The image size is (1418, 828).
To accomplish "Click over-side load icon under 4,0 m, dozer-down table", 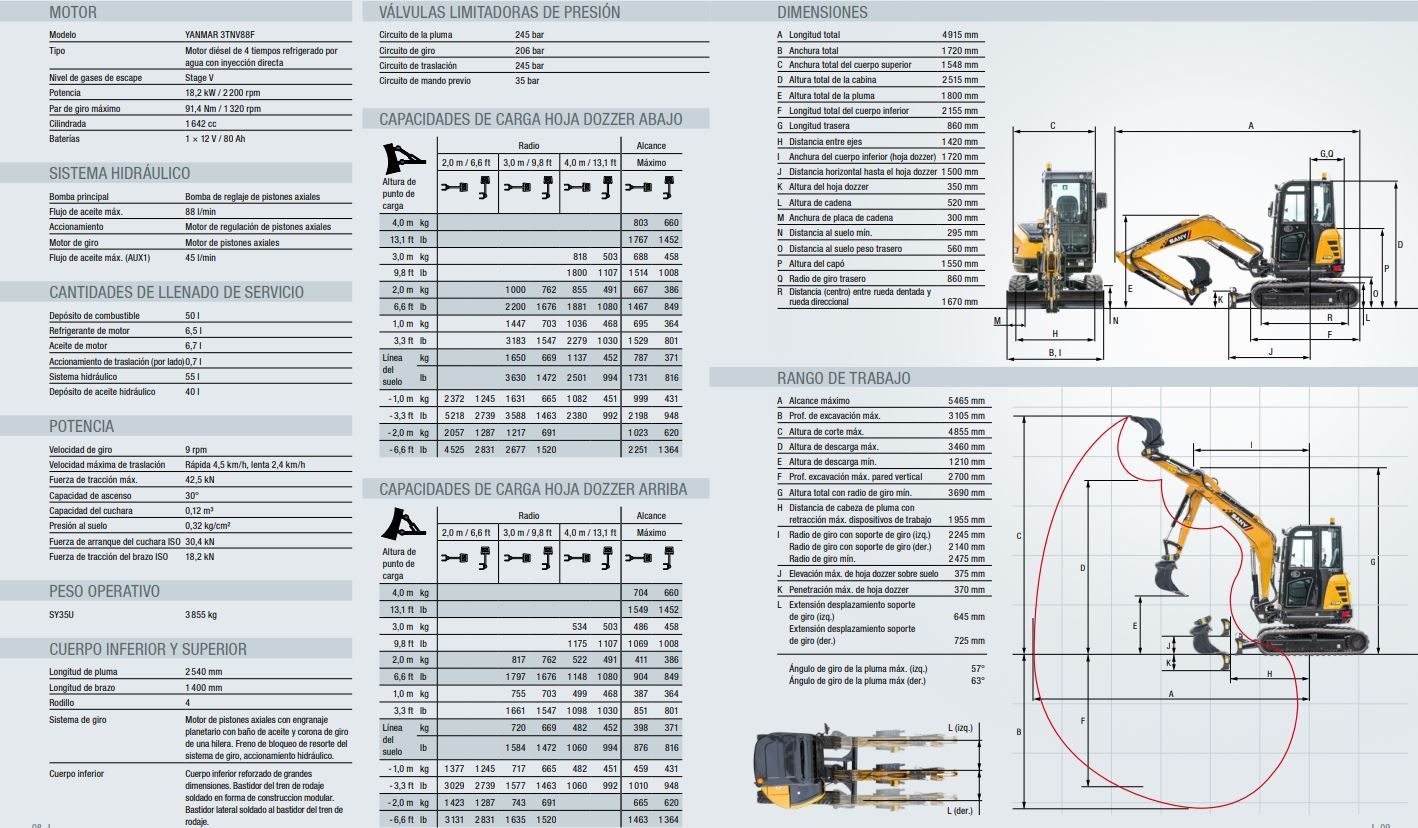I will [x=606, y=187].
